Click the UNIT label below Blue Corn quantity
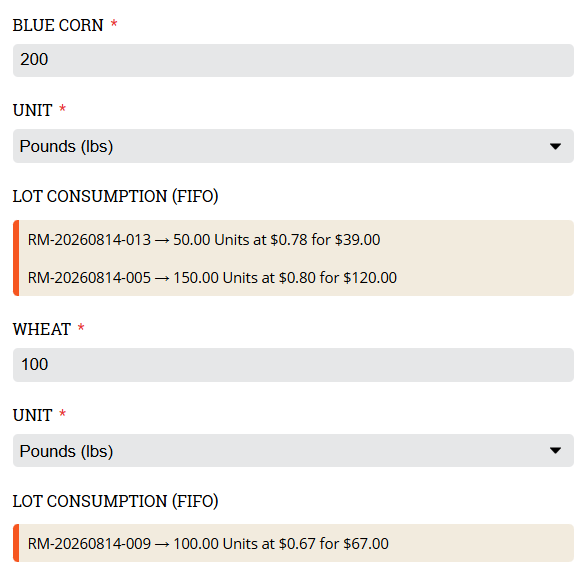The height and width of the screenshot is (577, 585). tap(32, 110)
